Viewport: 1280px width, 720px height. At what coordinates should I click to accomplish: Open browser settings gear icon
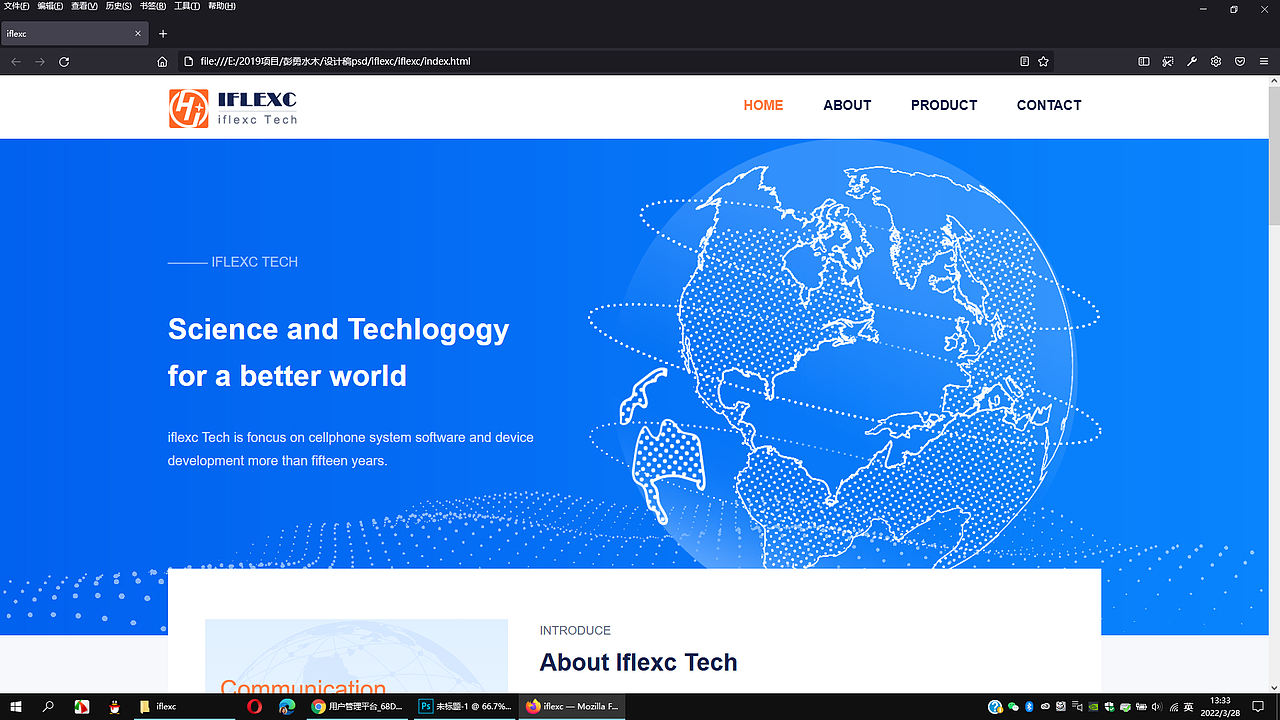tap(1216, 62)
